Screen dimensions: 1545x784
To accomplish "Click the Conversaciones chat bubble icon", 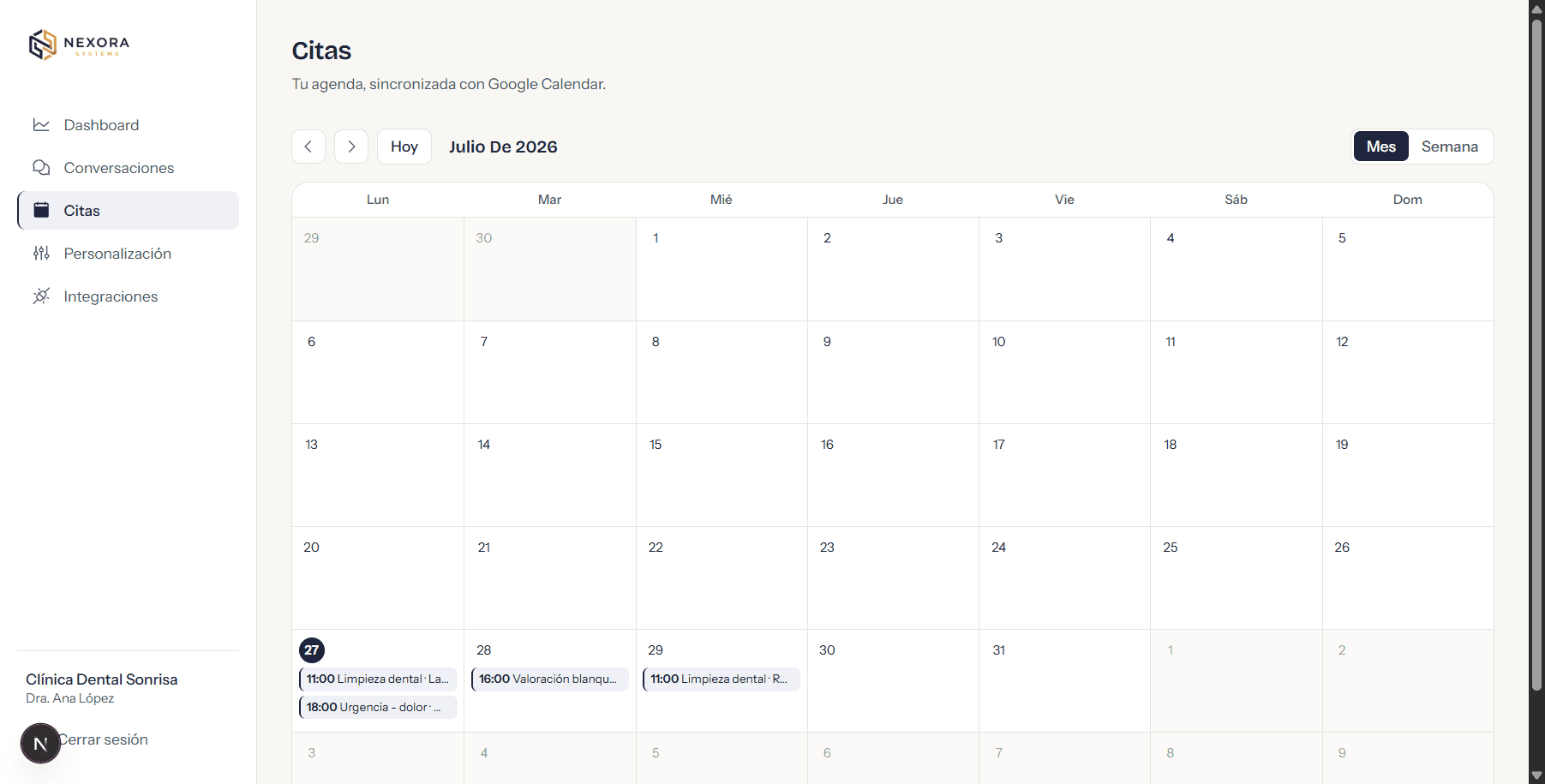I will [41, 168].
